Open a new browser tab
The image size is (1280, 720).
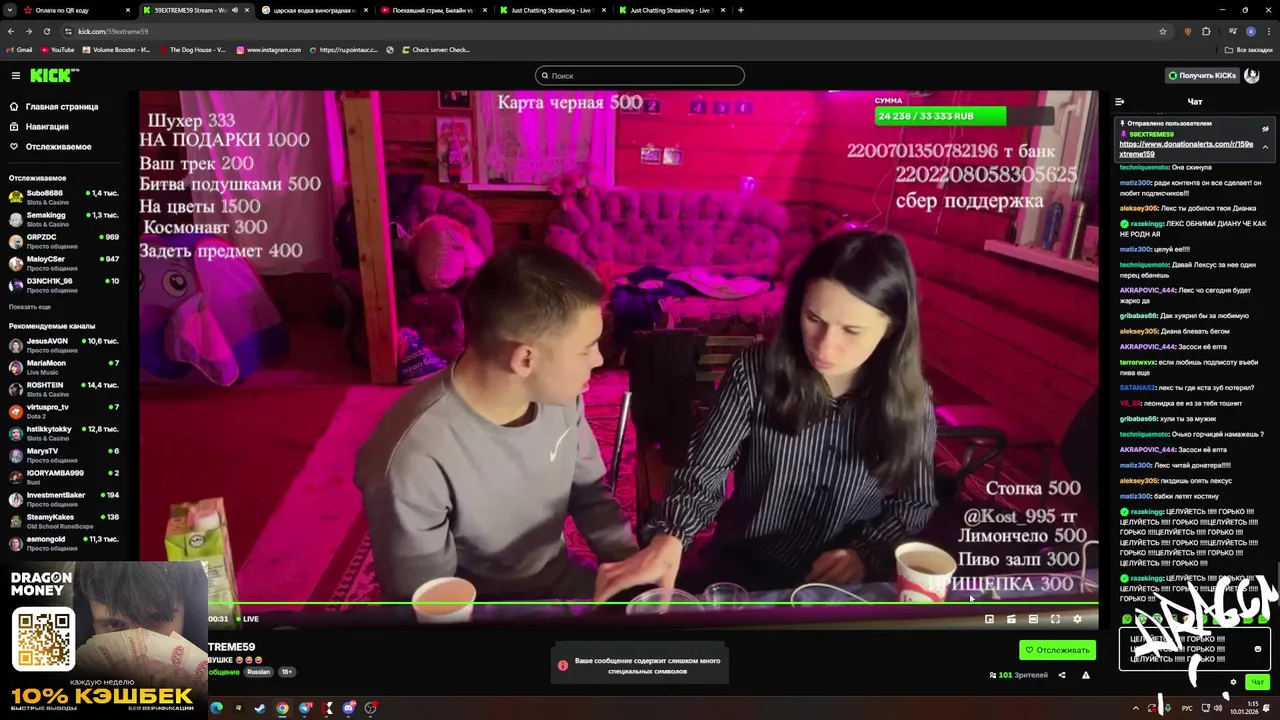coord(740,10)
